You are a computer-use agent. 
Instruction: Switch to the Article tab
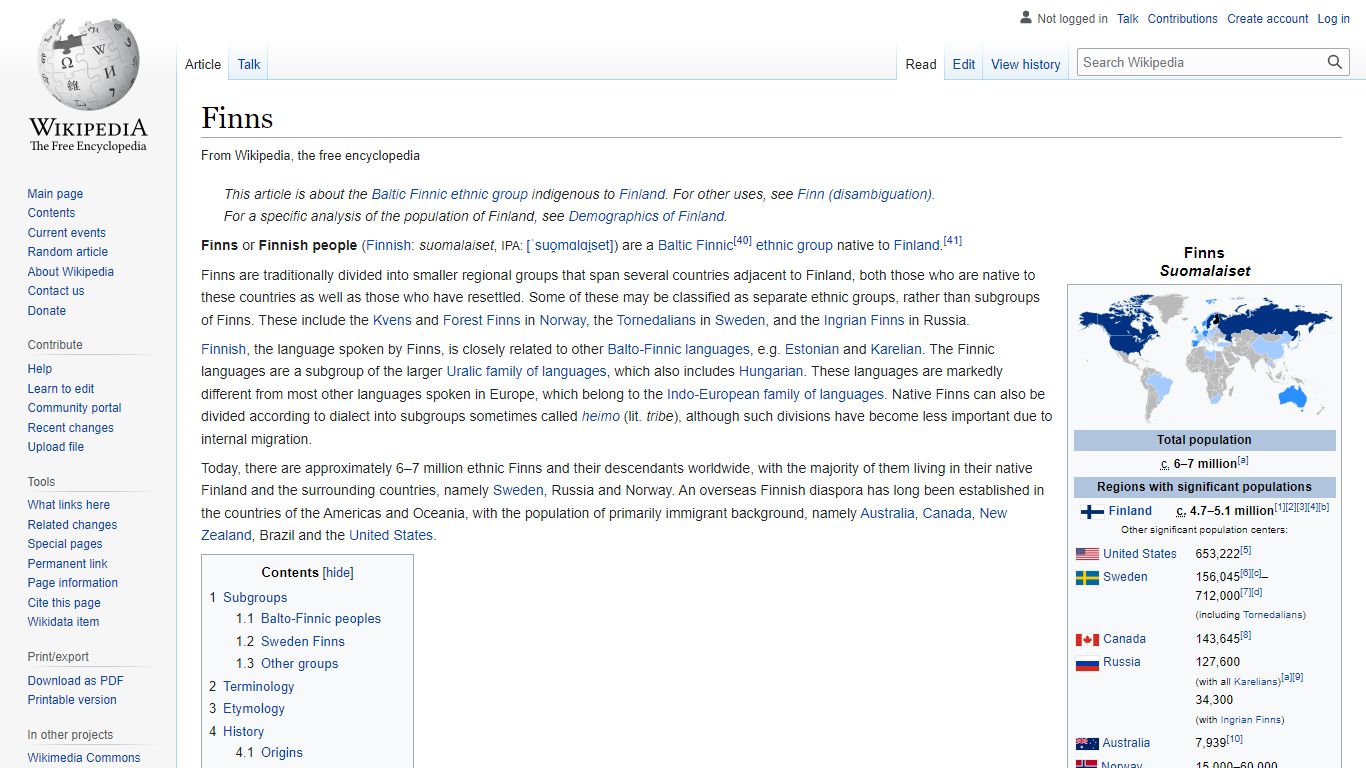click(x=203, y=64)
